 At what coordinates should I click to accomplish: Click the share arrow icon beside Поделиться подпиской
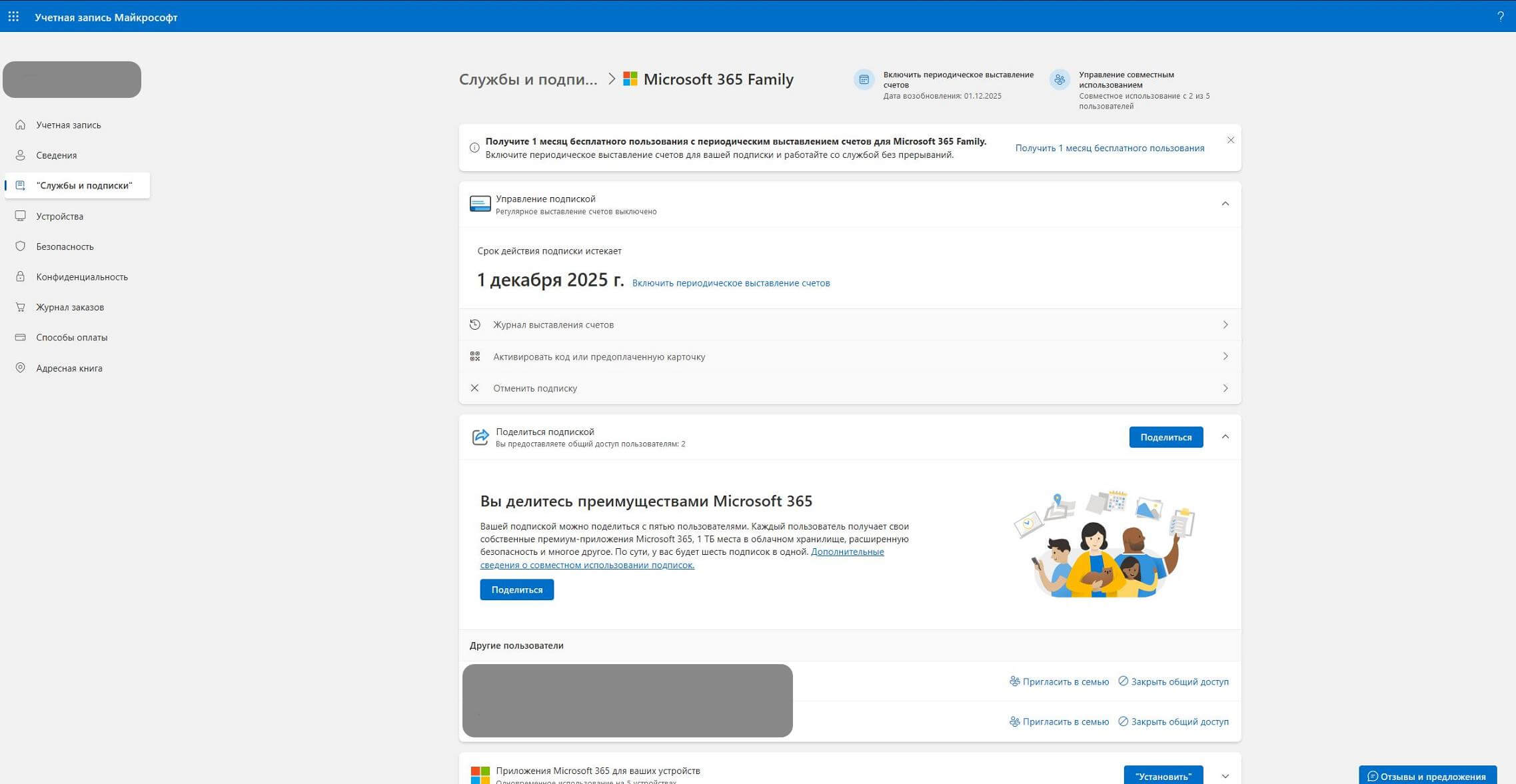(480, 437)
